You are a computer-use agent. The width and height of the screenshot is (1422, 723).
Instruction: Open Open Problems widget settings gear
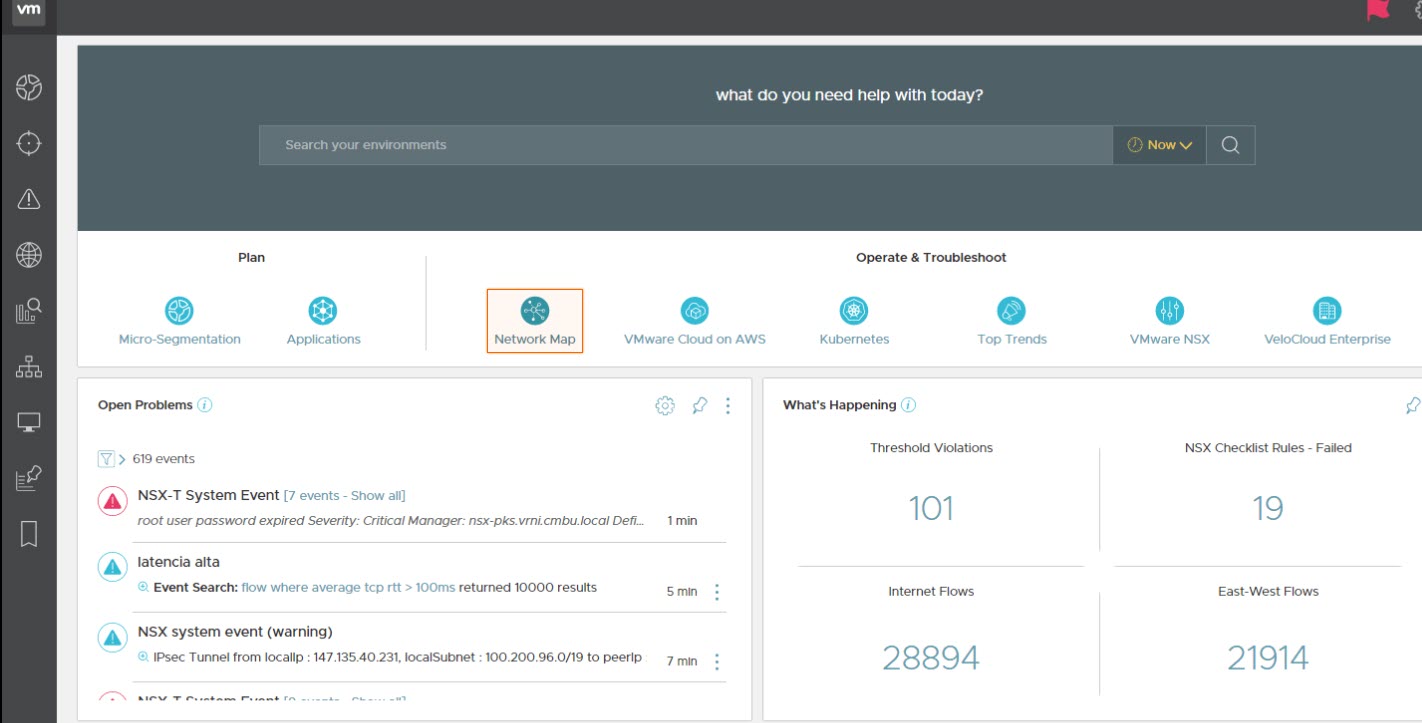[664, 405]
